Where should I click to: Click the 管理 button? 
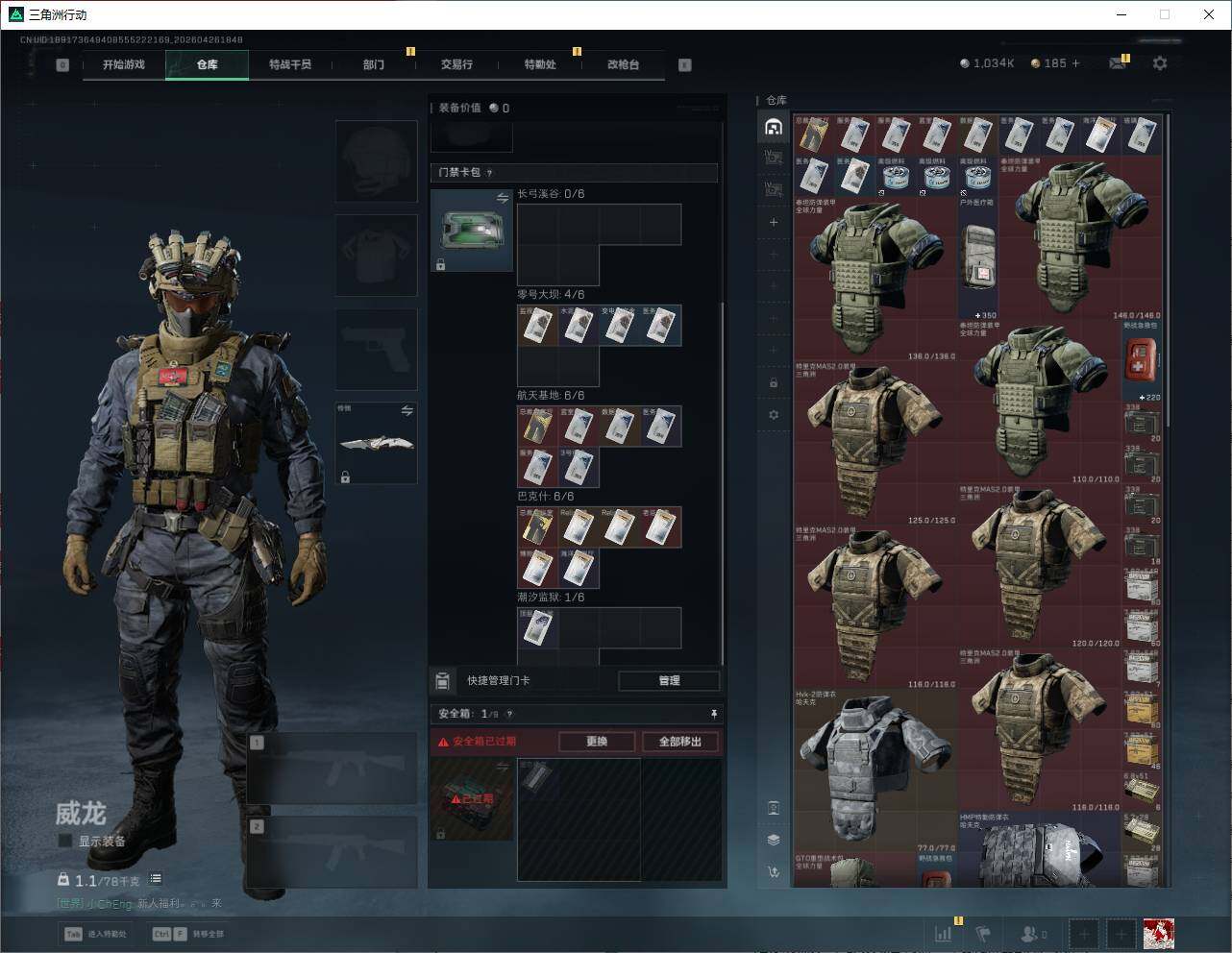tap(669, 680)
